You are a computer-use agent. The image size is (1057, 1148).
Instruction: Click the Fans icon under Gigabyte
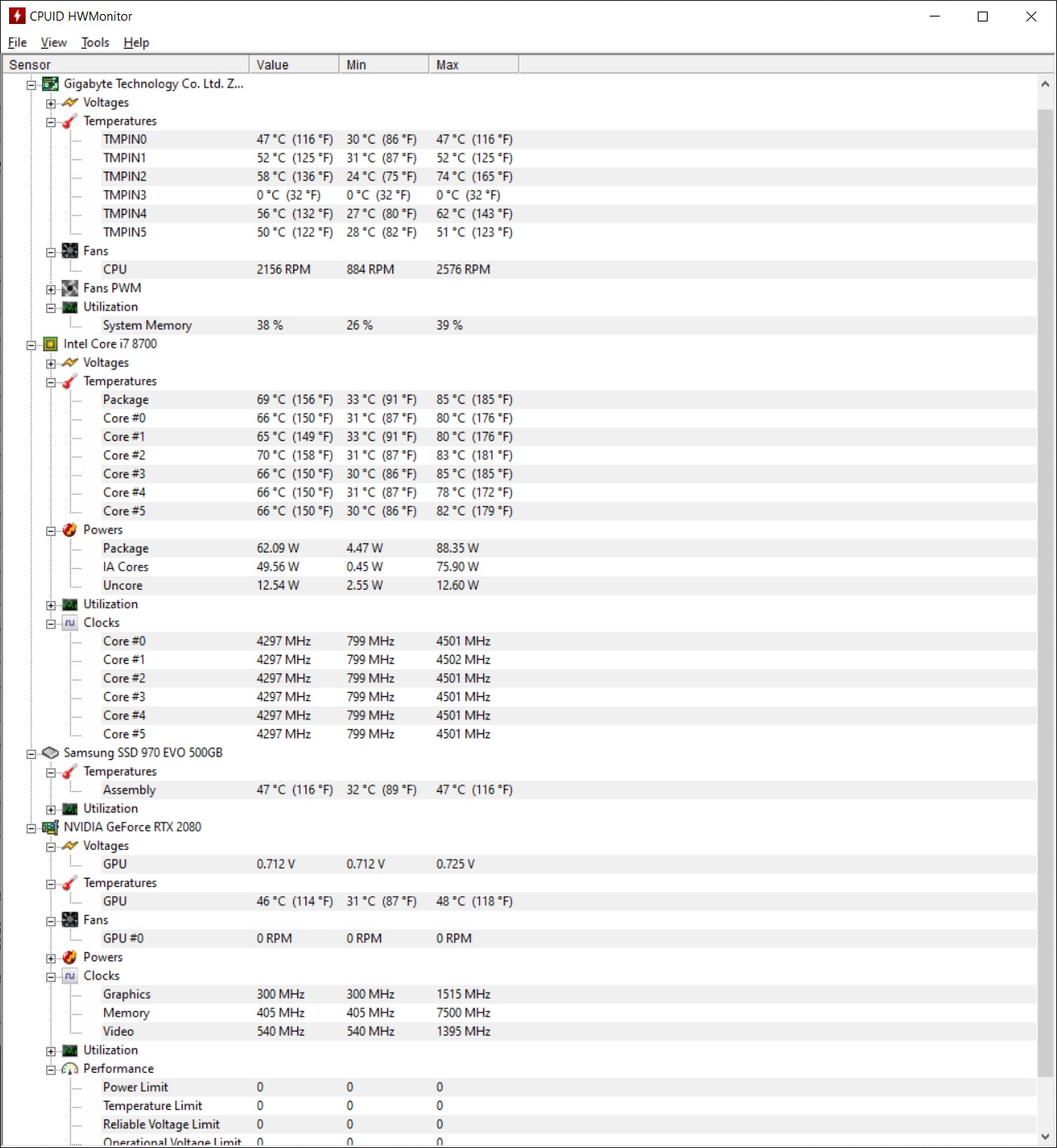coord(70,251)
